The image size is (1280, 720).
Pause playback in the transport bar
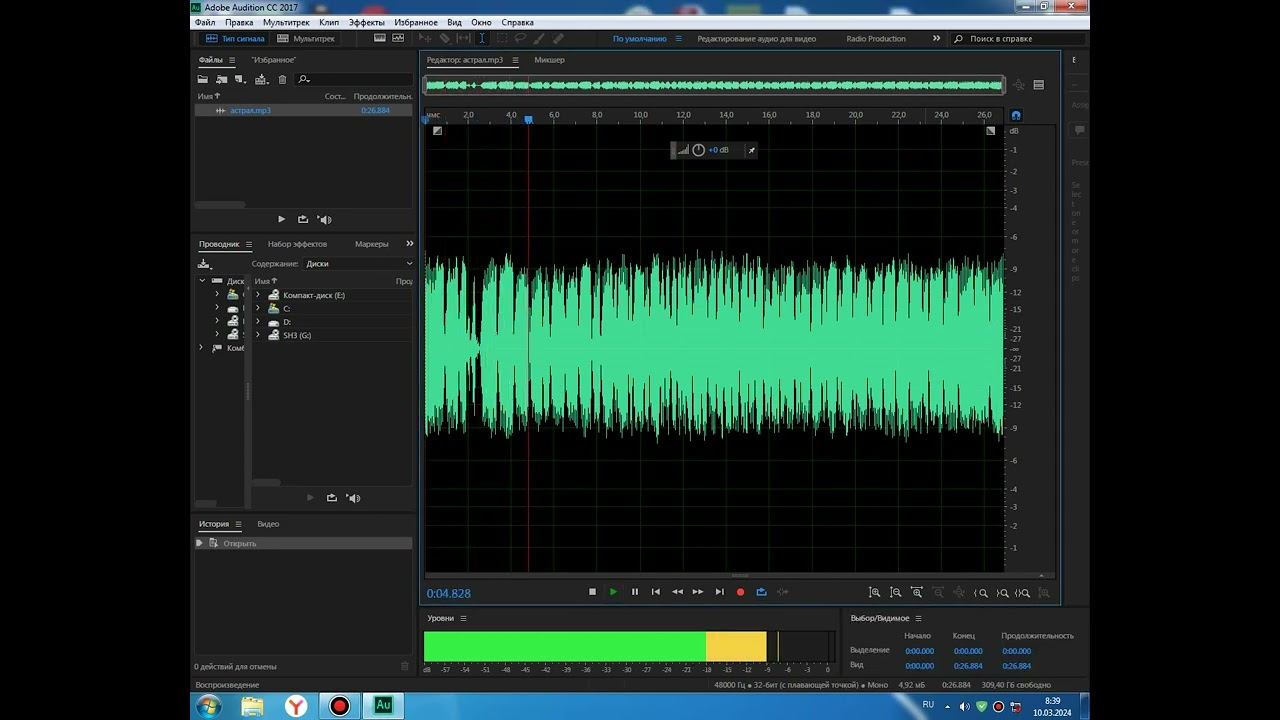tap(634, 592)
